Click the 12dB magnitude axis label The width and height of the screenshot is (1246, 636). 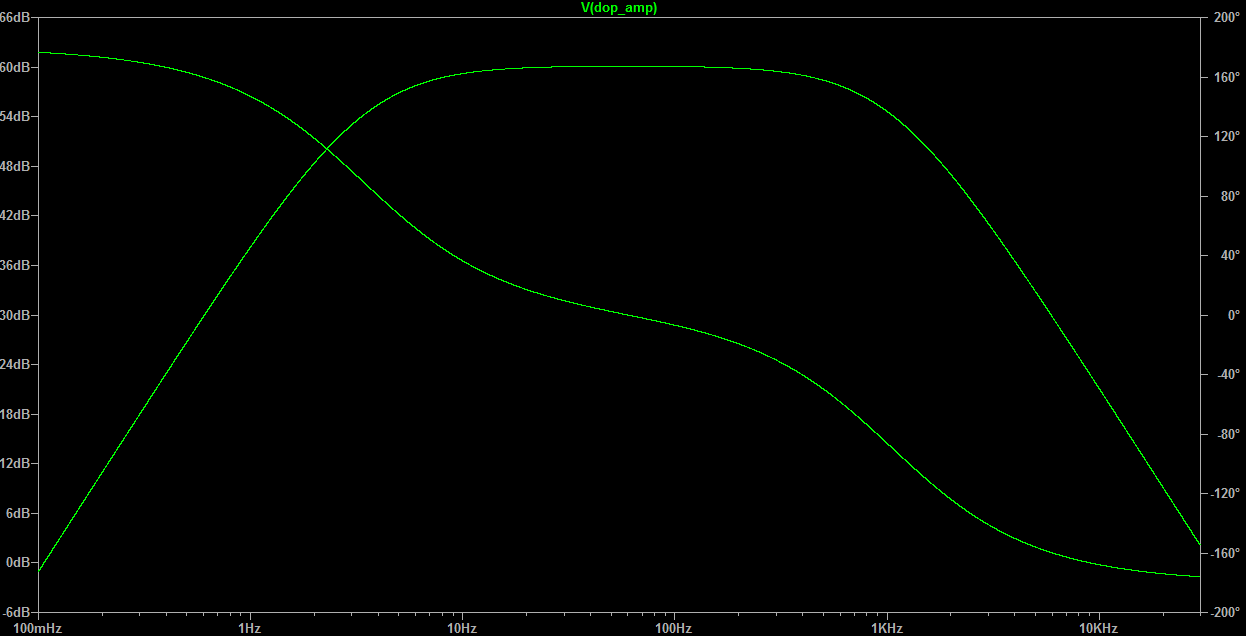tap(15, 463)
